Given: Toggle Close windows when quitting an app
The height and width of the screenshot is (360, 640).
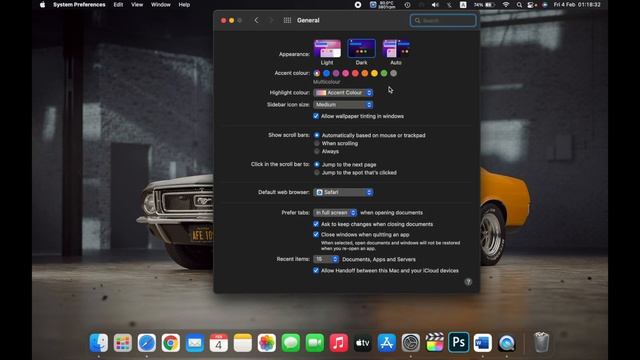Looking at the screenshot, I should pos(316,235).
